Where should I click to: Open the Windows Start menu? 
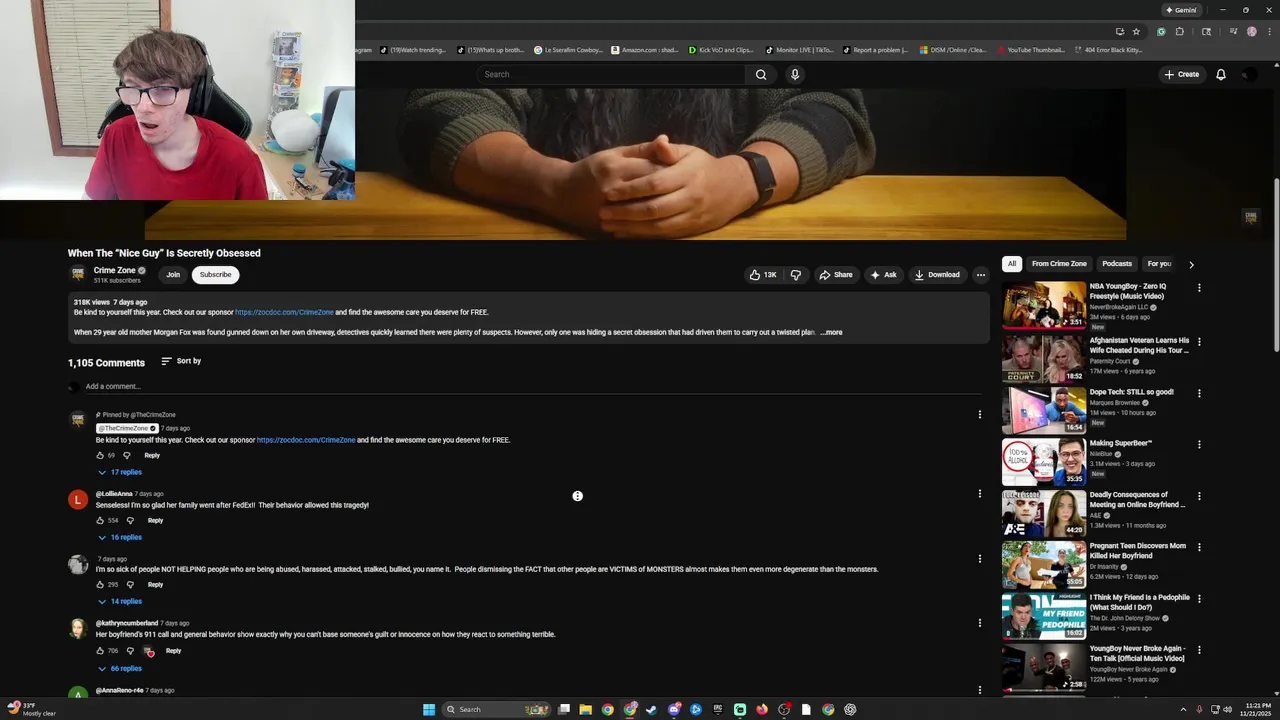tap(429, 710)
